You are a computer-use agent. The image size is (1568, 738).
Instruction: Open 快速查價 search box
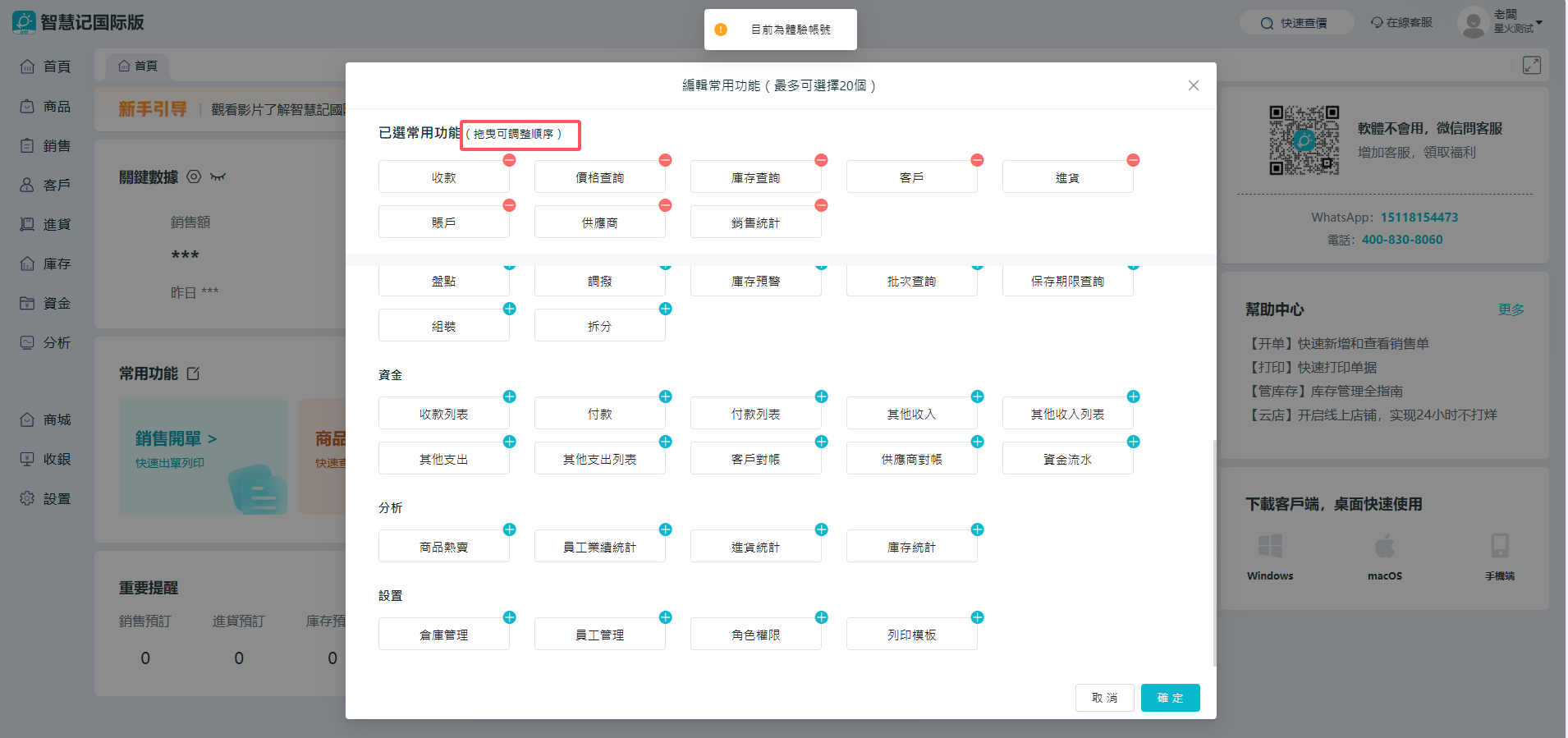[x=1295, y=23]
